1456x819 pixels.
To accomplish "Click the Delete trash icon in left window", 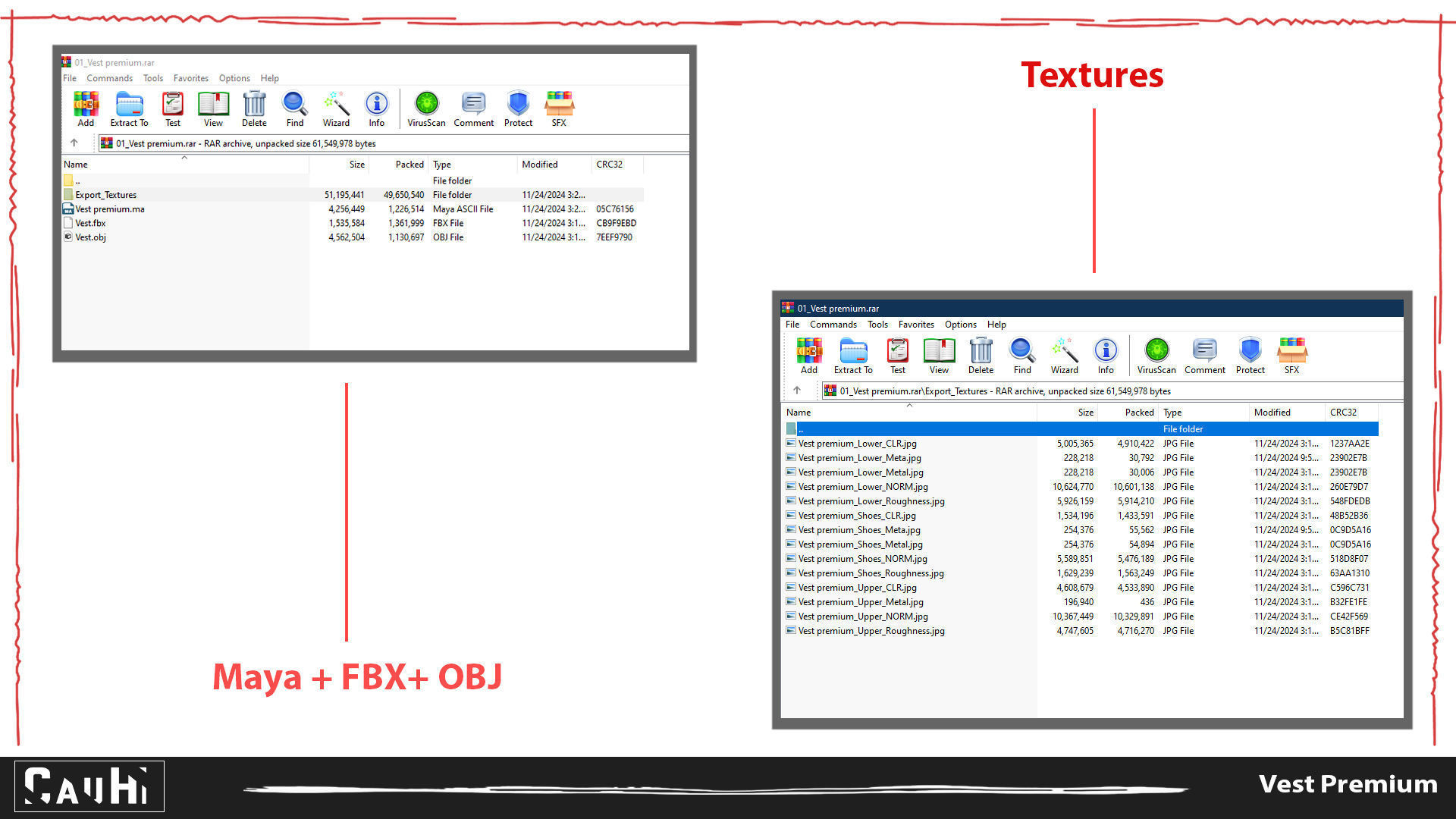I will (254, 108).
